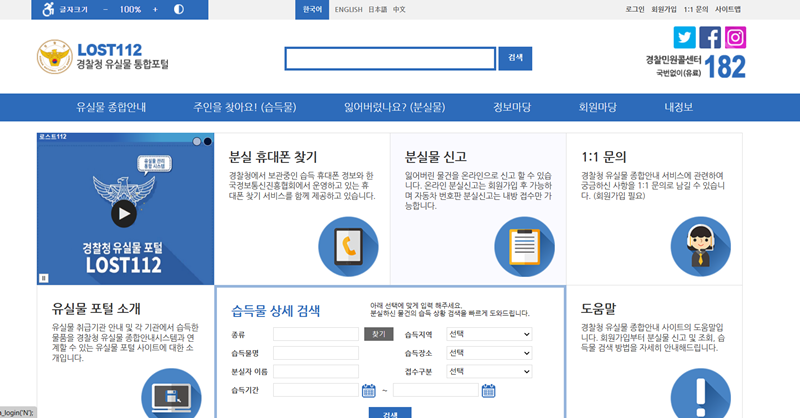Screen dimensions: 800x418
Task: Click the LOST112 police emblem logo
Action: pyautogui.click(x=55, y=57)
